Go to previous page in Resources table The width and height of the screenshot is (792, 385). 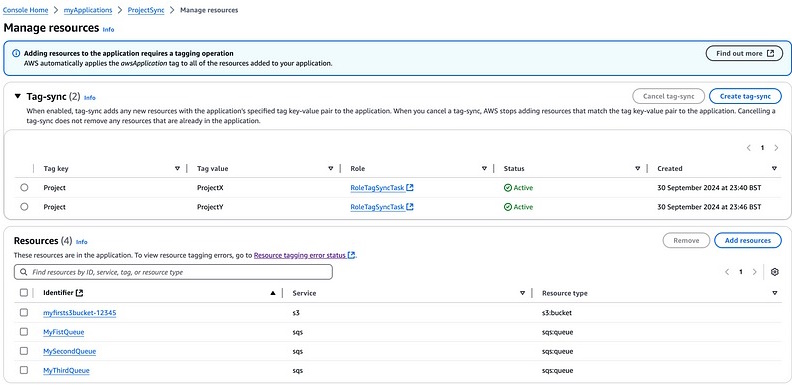tap(727, 272)
